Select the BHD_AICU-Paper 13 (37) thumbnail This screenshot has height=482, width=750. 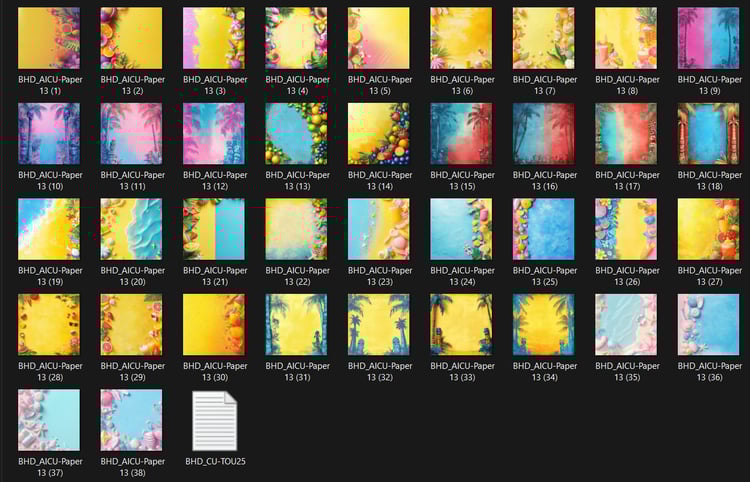coord(49,420)
